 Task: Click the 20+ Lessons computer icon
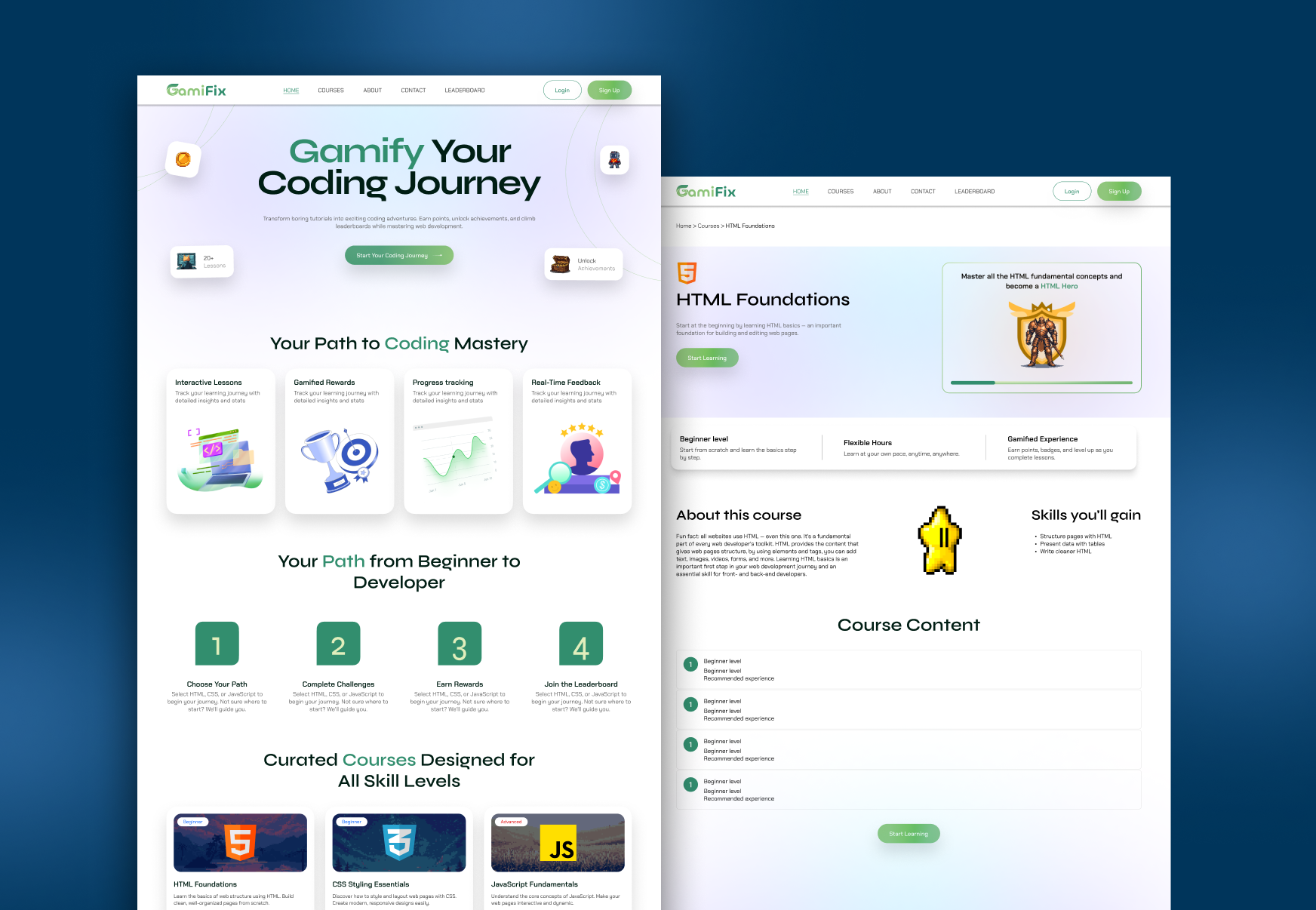[186, 262]
